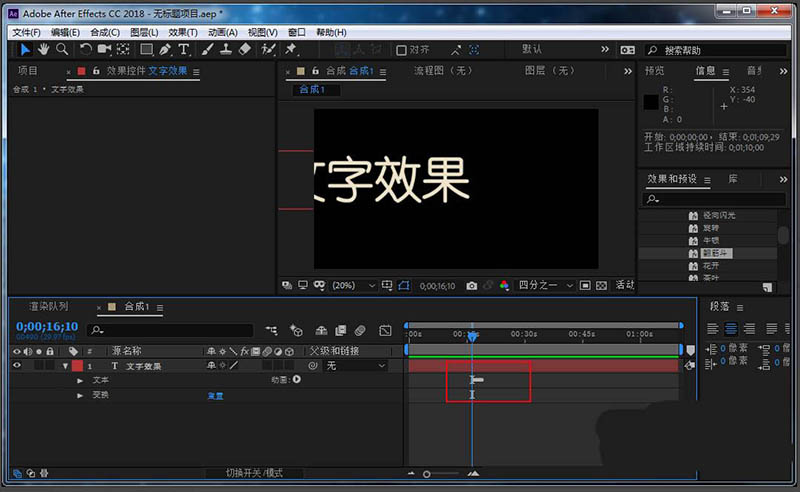800x492 pixels.
Task: Select the Pen tool
Action: coord(165,49)
